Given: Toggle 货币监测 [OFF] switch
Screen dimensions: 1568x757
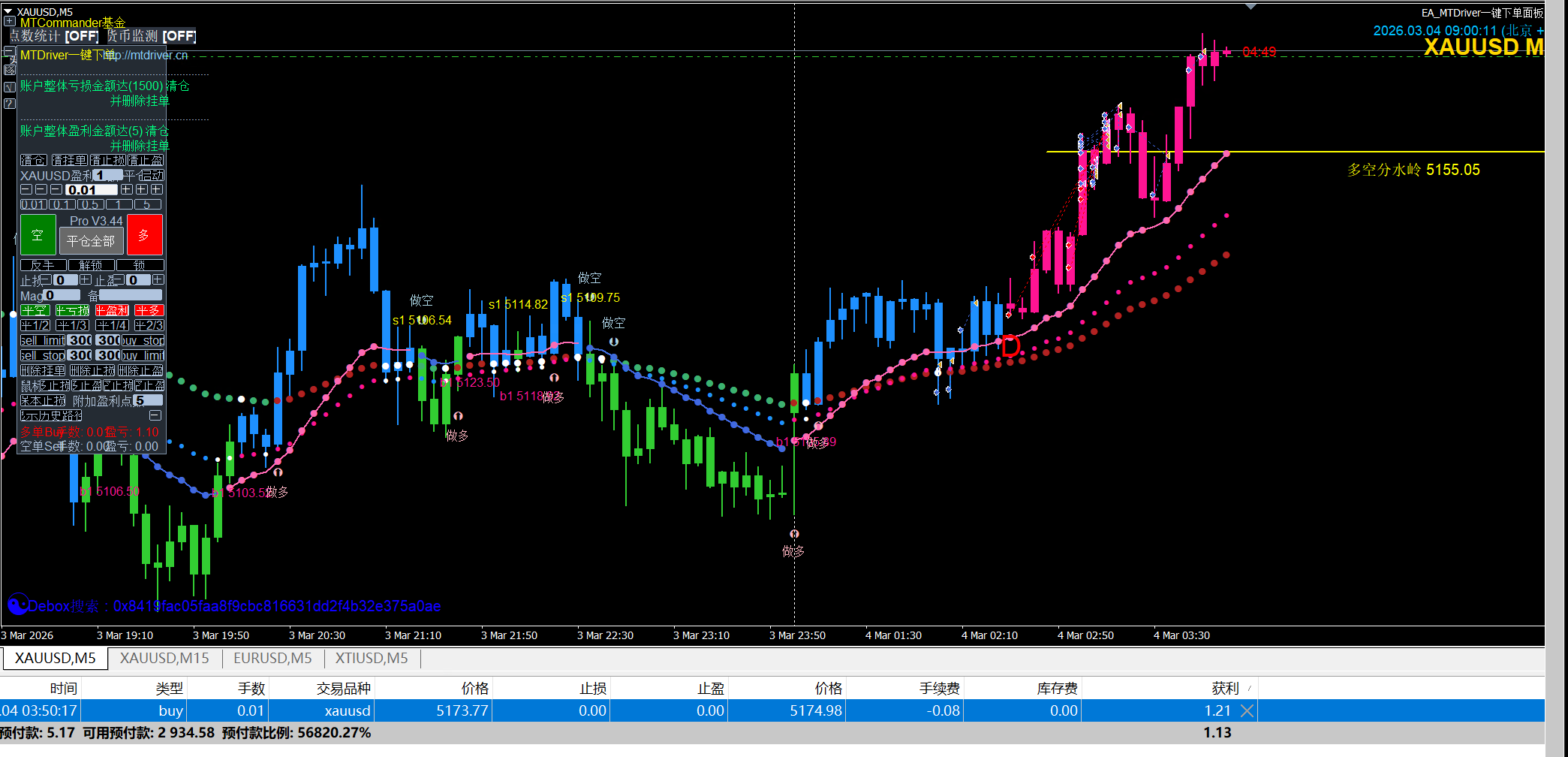Looking at the screenshot, I should point(151,36).
